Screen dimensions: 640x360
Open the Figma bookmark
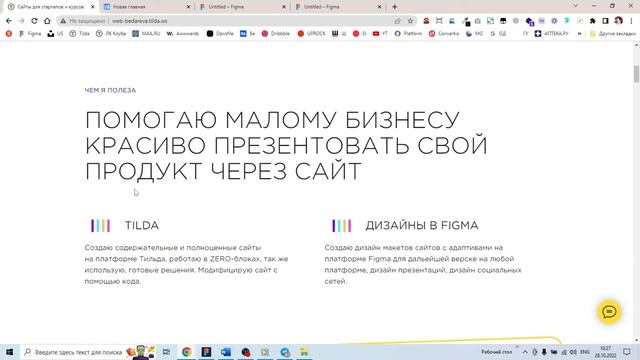click(30, 34)
